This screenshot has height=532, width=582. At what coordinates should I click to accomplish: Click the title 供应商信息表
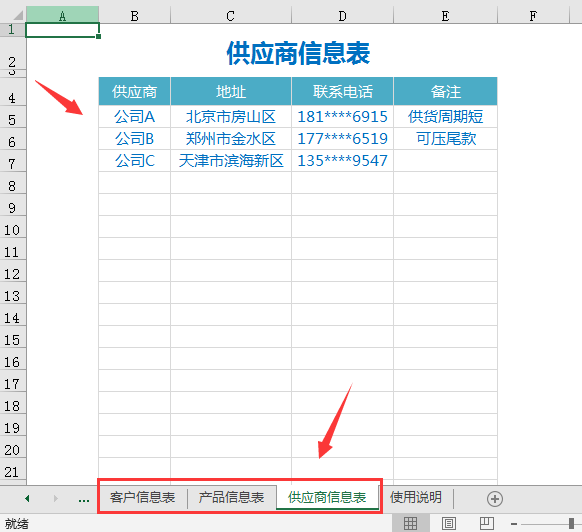(298, 53)
